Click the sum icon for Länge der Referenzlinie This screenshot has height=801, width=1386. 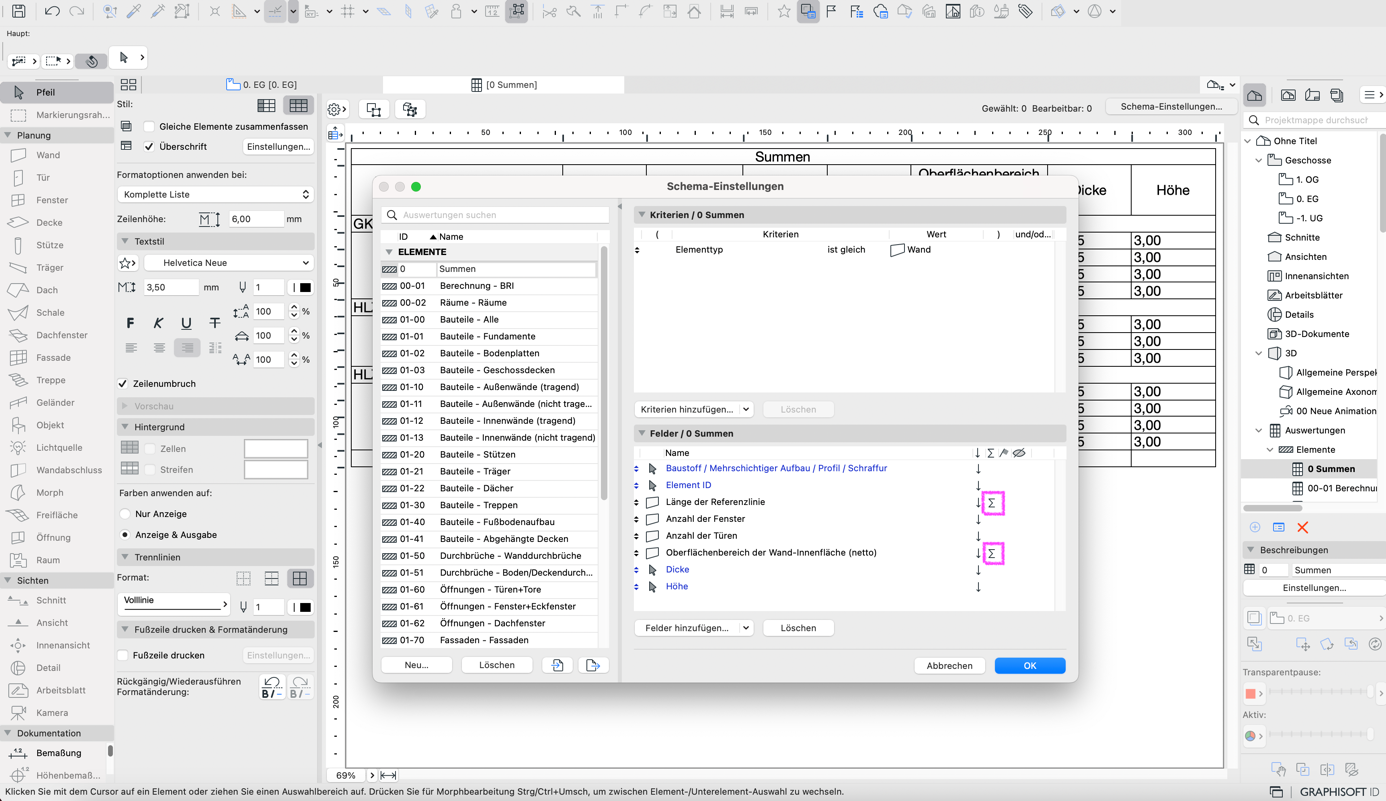click(x=992, y=503)
